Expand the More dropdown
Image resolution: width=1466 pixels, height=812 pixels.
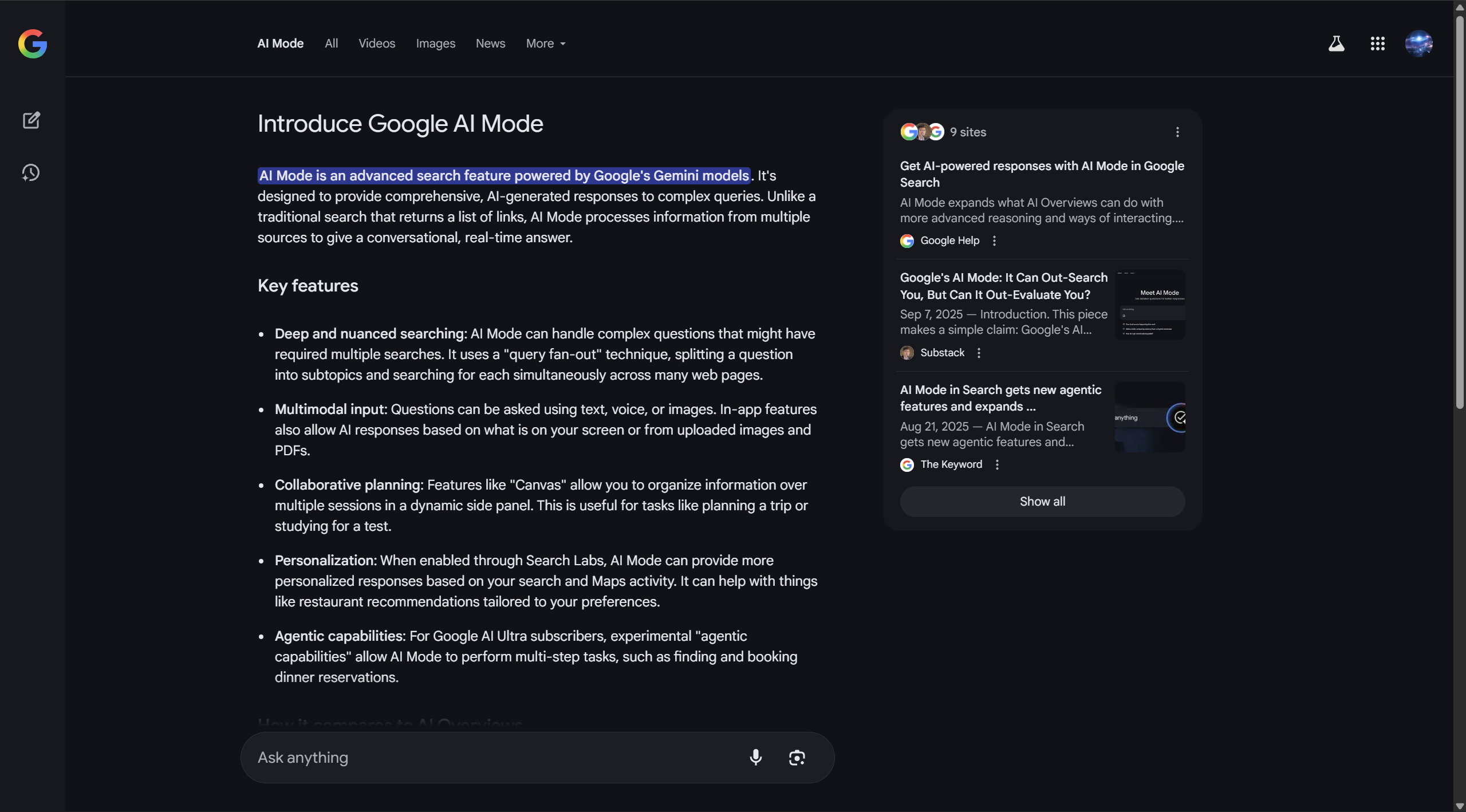point(546,44)
